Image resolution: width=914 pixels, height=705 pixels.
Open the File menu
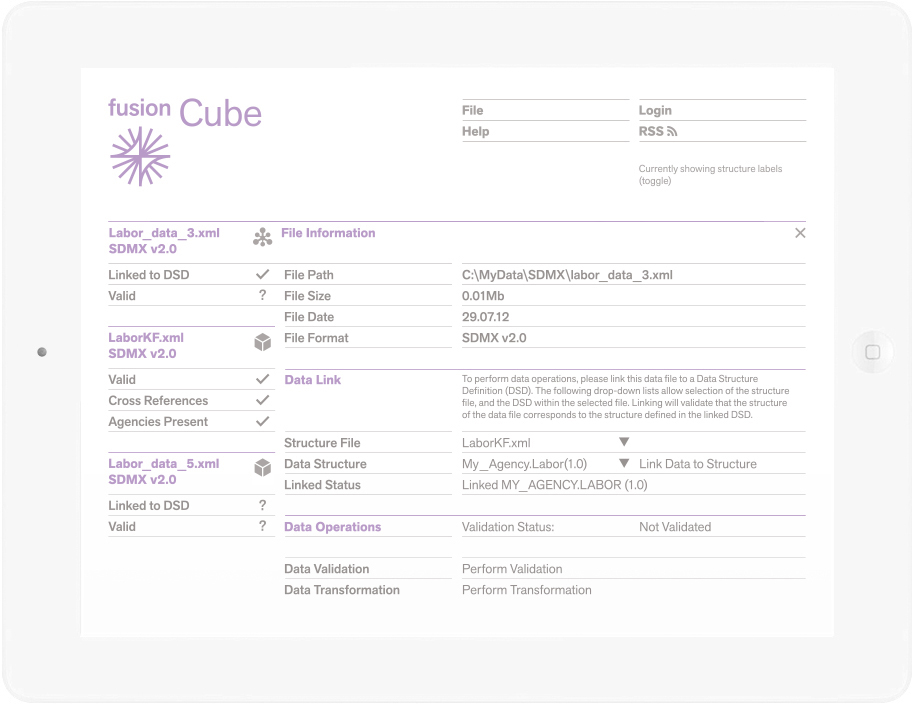coord(473,111)
